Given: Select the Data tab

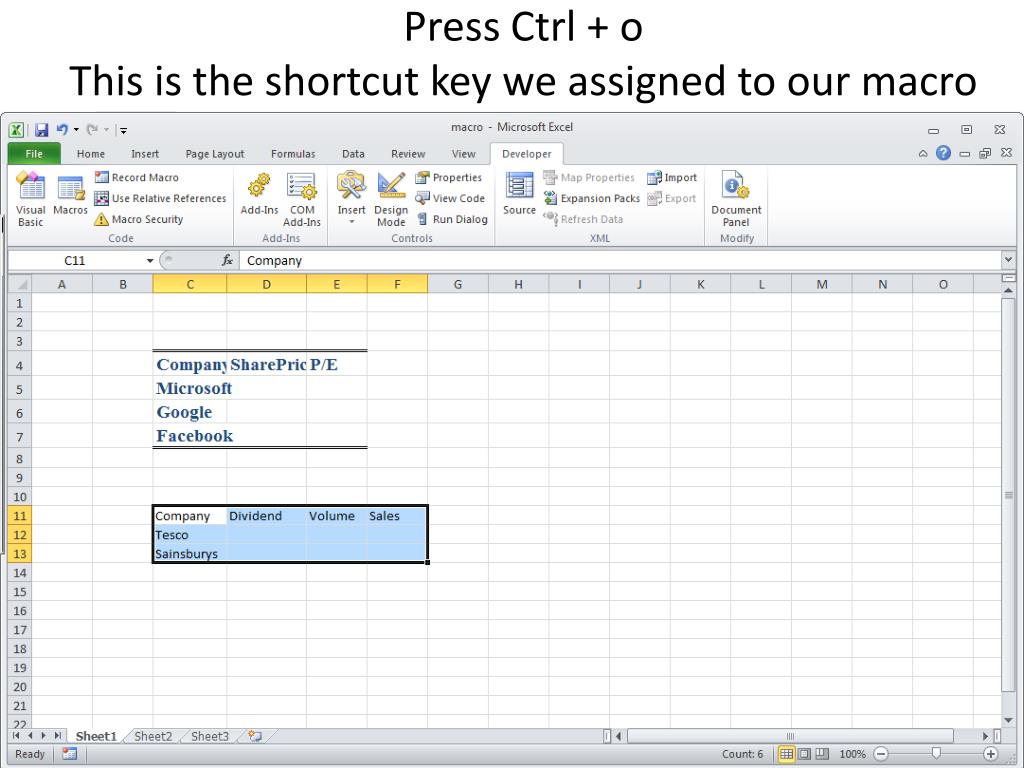Looking at the screenshot, I should [353, 153].
